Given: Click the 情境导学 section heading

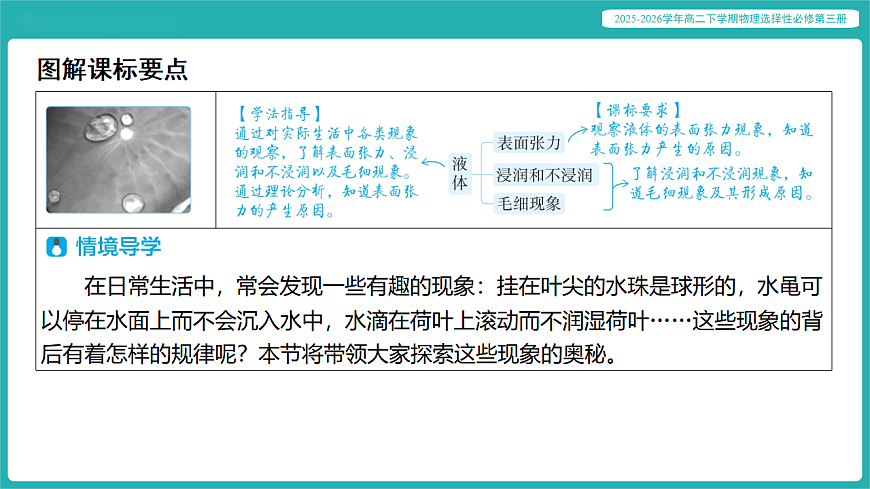Looking at the screenshot, I should click(x=119, y=247).
